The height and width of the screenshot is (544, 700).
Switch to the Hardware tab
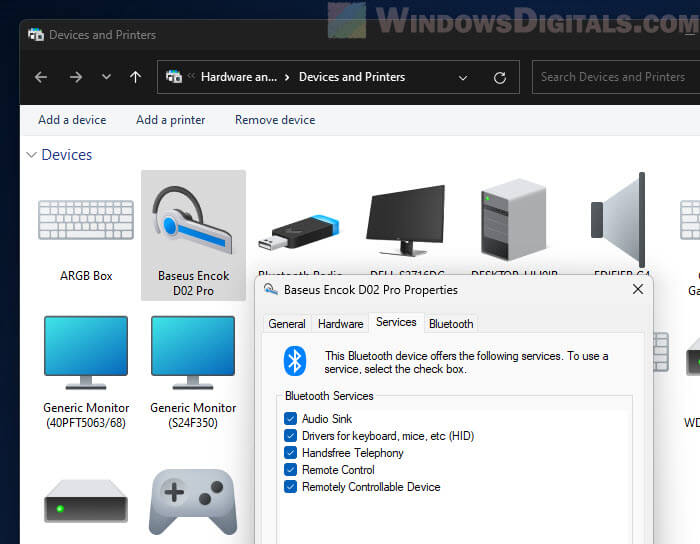(341, 324)
